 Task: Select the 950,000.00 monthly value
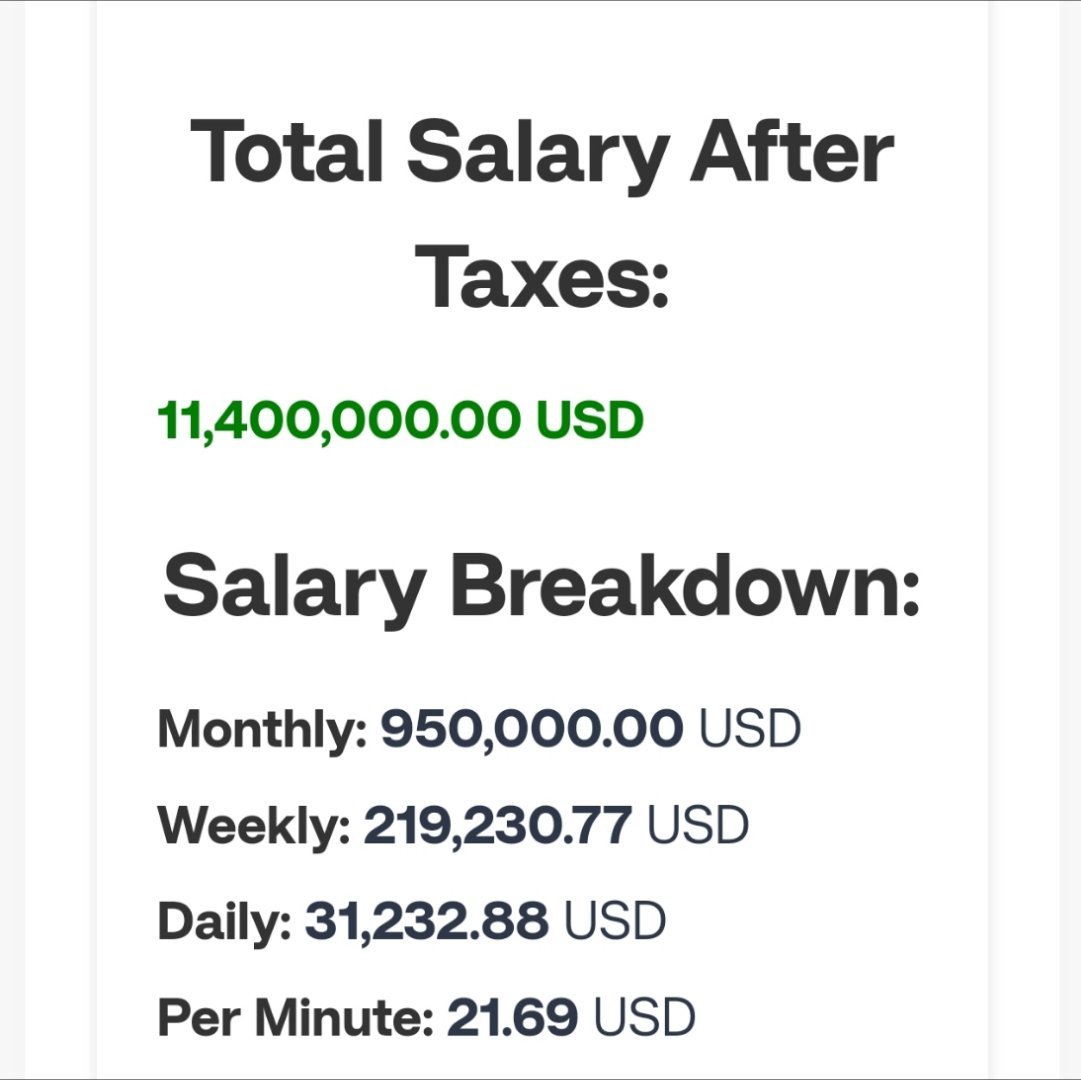click(x=532, y=729)
